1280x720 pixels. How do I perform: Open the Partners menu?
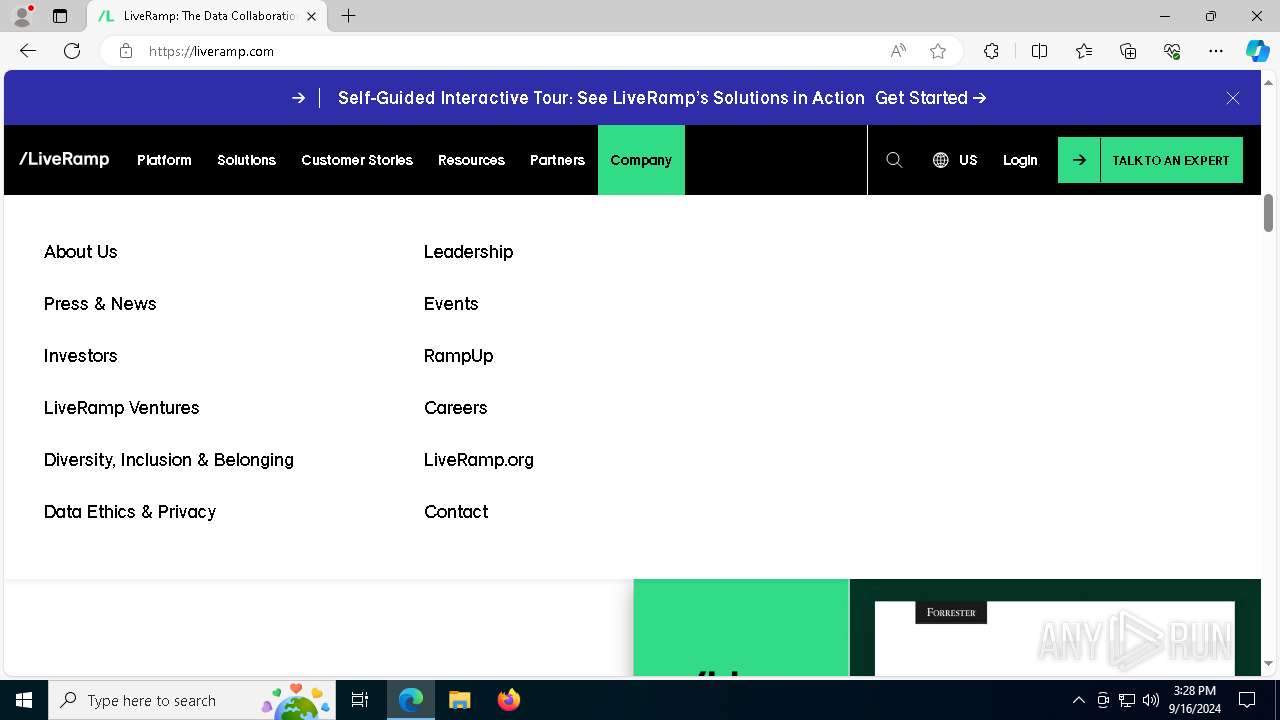(x=557, y=160)
